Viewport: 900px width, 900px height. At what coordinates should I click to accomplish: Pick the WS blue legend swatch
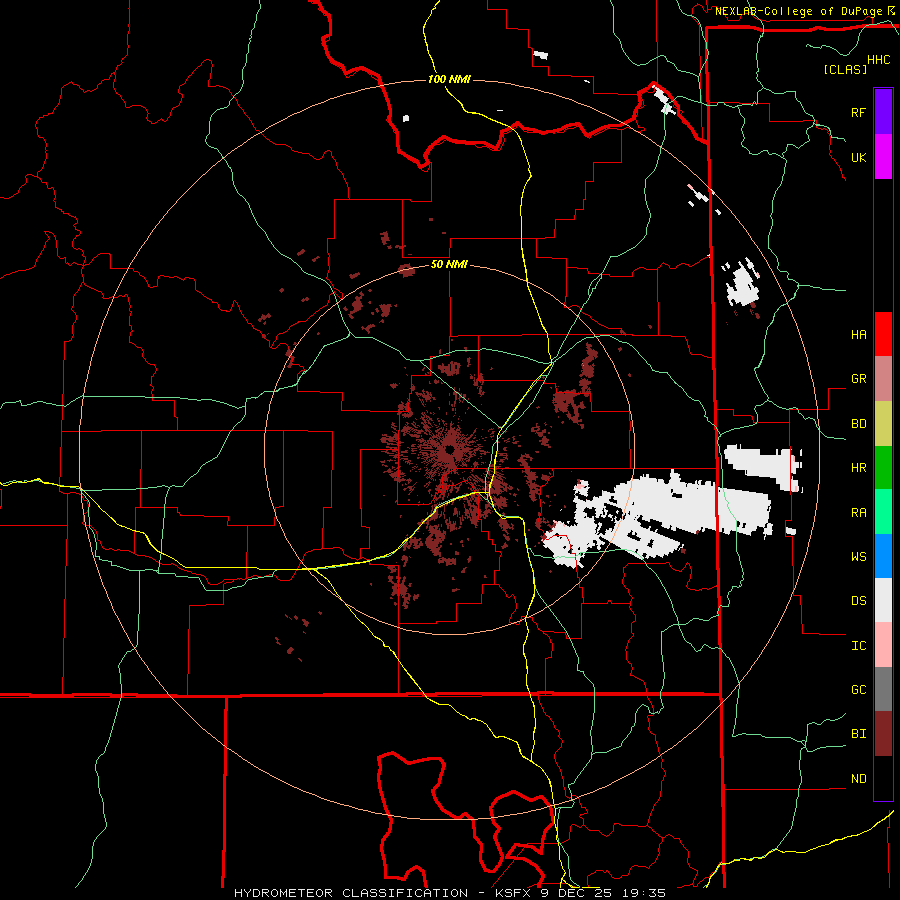(x=883, y=556)
